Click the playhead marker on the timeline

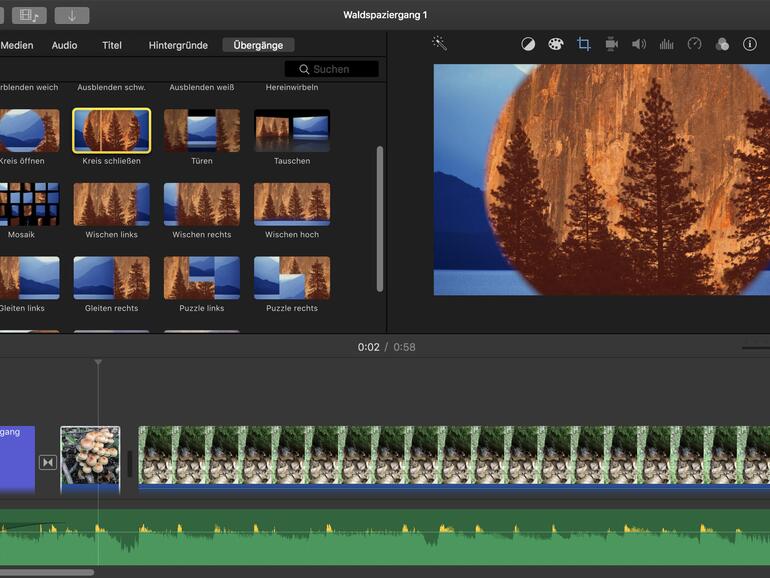click(x=98, y=362)
